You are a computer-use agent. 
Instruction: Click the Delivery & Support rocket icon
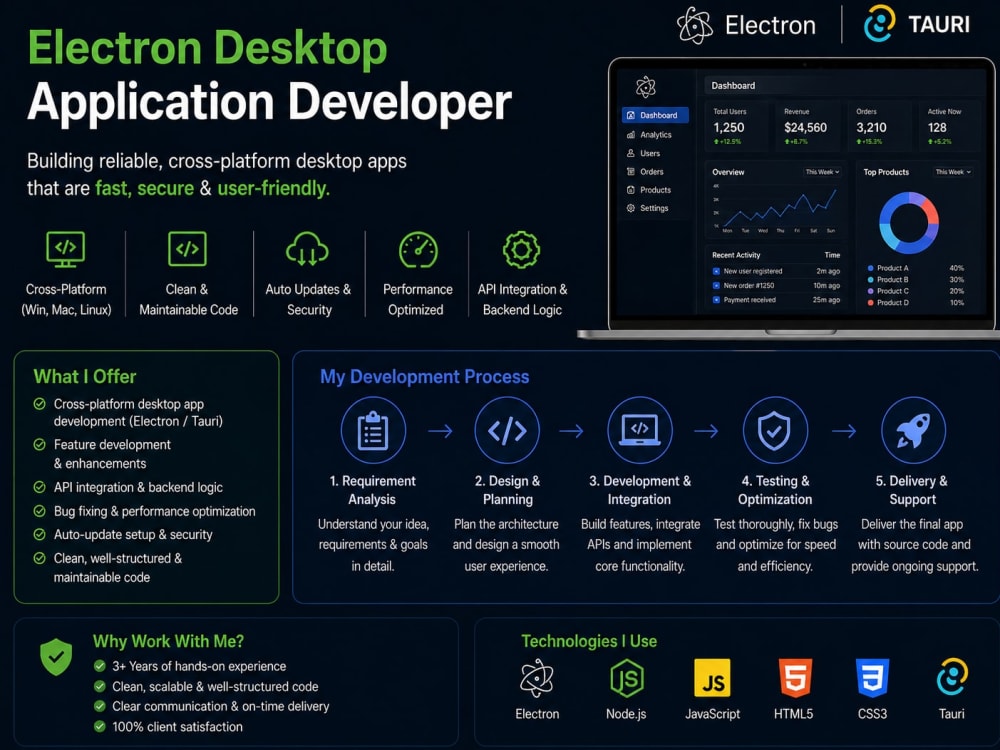[913, 431]
